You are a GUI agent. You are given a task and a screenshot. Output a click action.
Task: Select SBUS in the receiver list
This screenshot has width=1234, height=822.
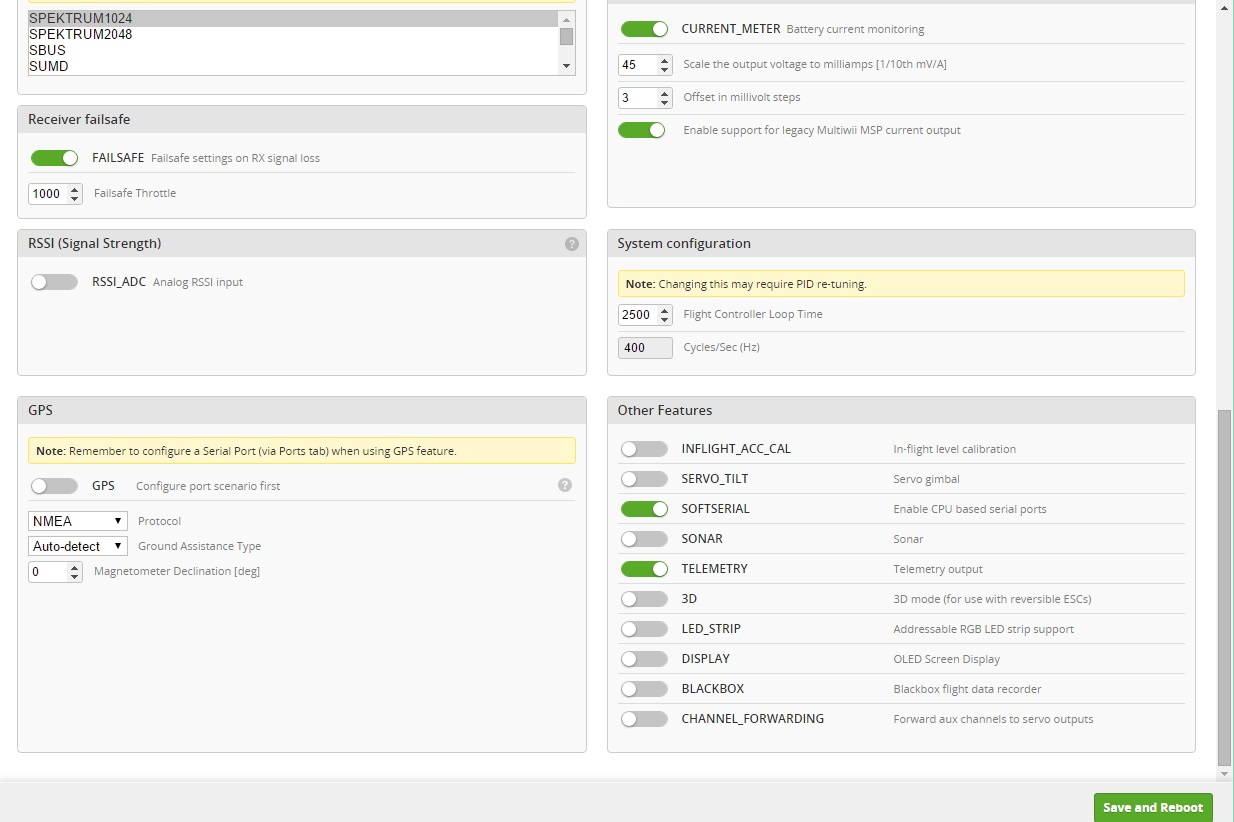point(48,50)
